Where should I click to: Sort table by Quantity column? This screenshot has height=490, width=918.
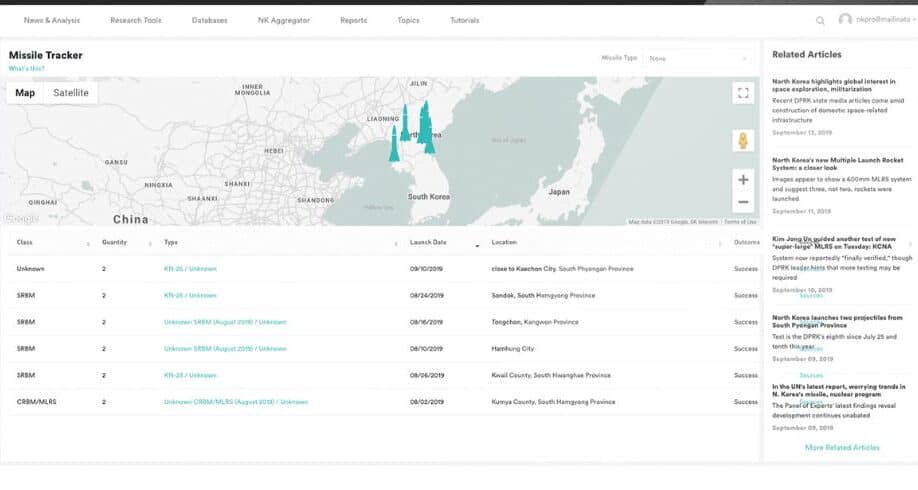[x=115, y=242]
